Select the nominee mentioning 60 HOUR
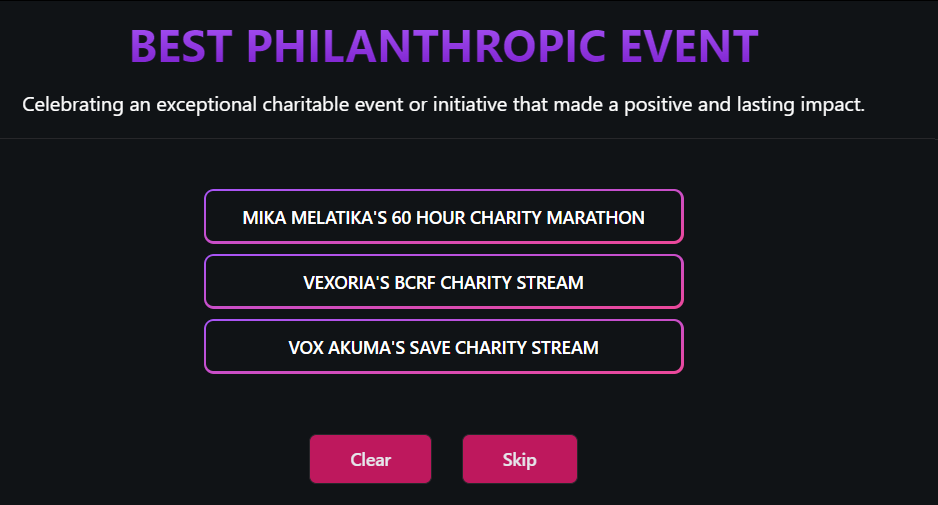The width and height of the screenshot is (938, 505). [443, 217]
